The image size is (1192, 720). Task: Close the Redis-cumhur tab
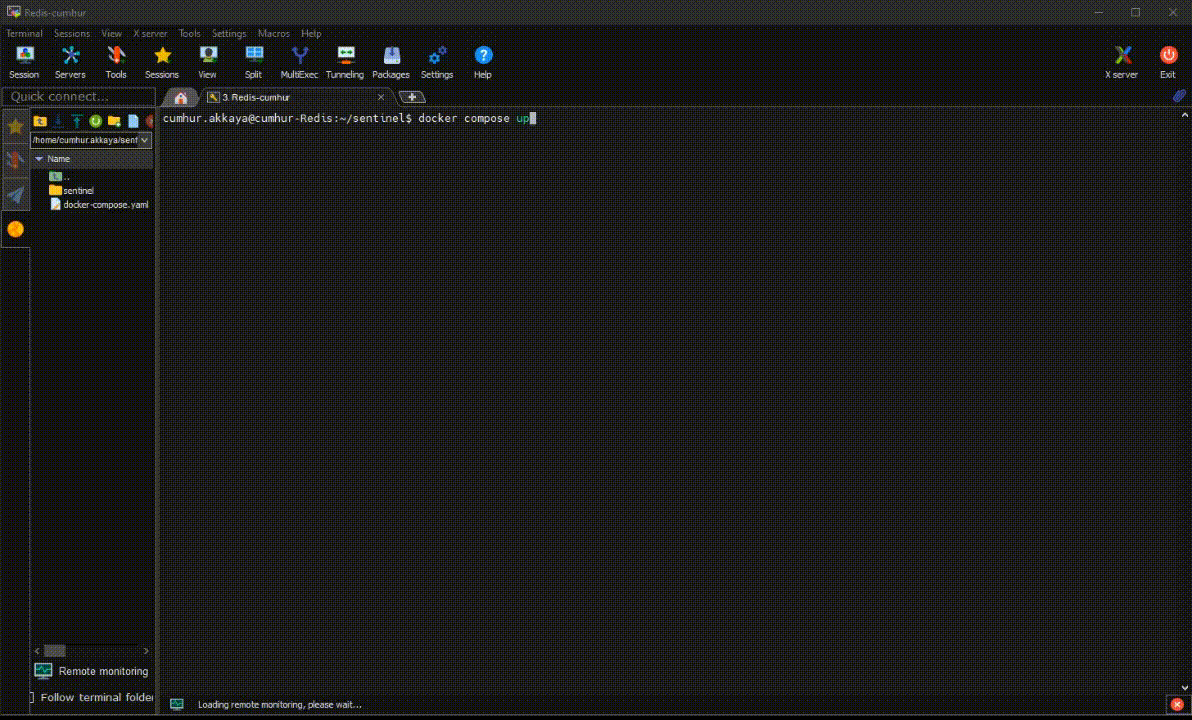point(381,97)
